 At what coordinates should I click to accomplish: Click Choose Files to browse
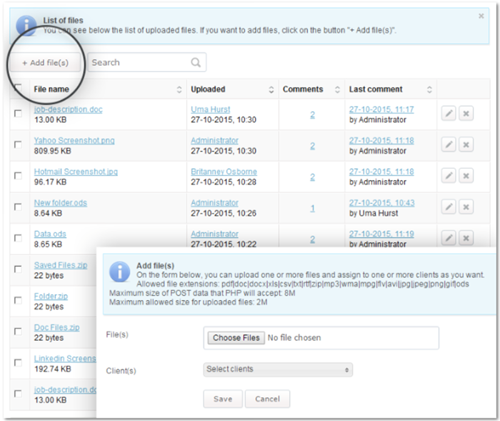point(236,338)
